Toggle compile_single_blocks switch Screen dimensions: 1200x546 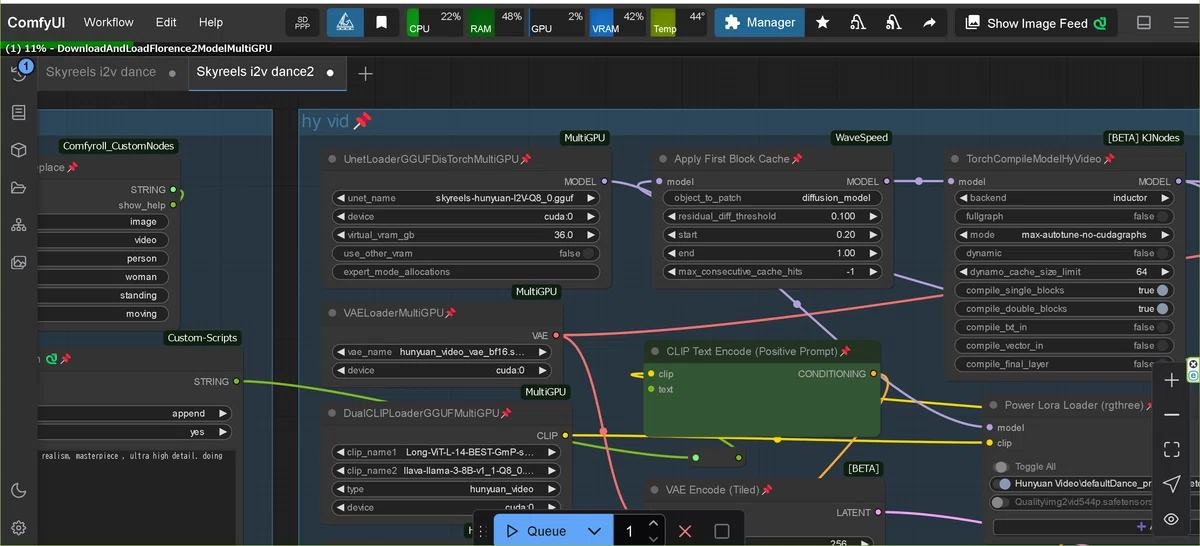click(x=1163, y=290)
